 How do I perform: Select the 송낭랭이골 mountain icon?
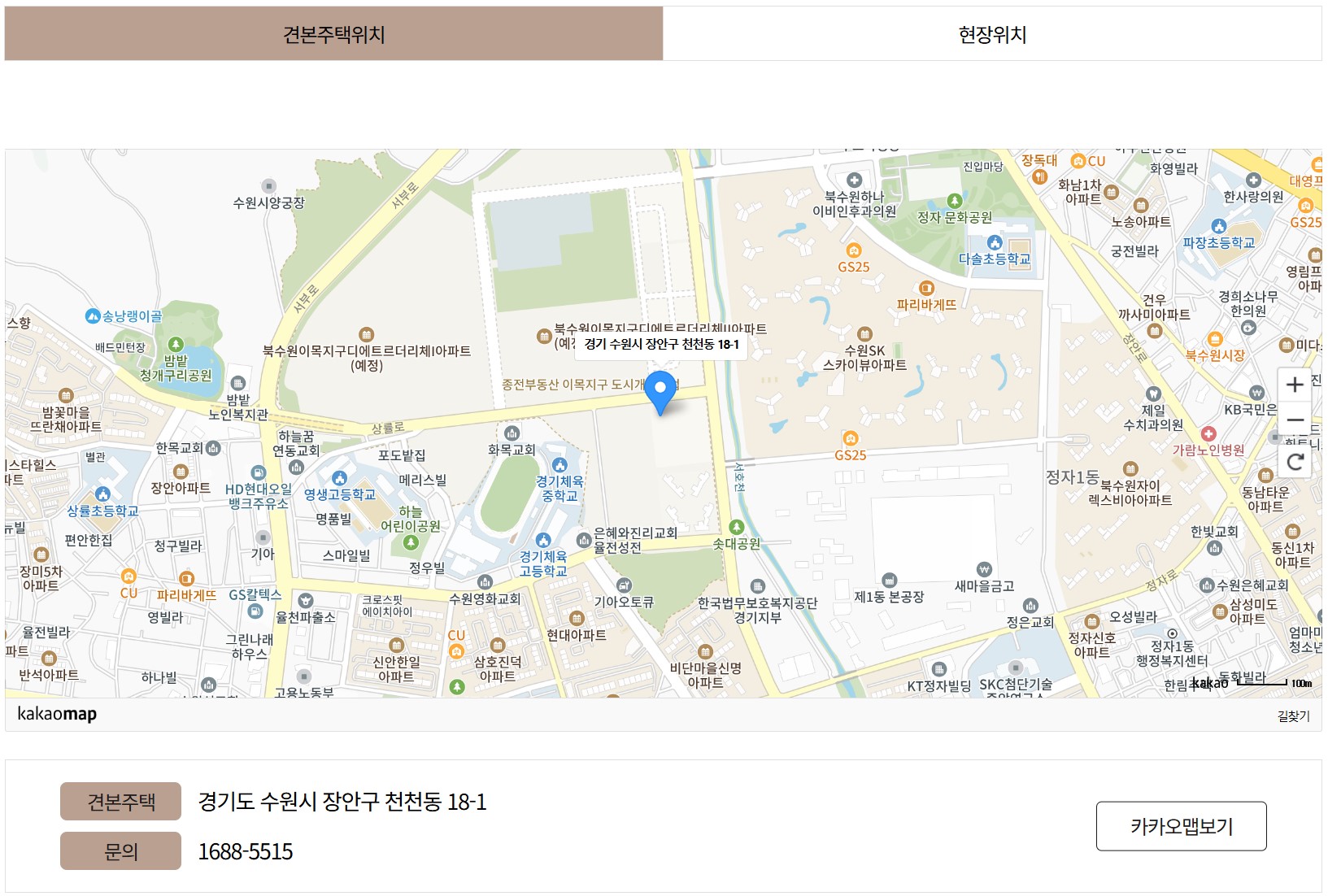point(93,315)
